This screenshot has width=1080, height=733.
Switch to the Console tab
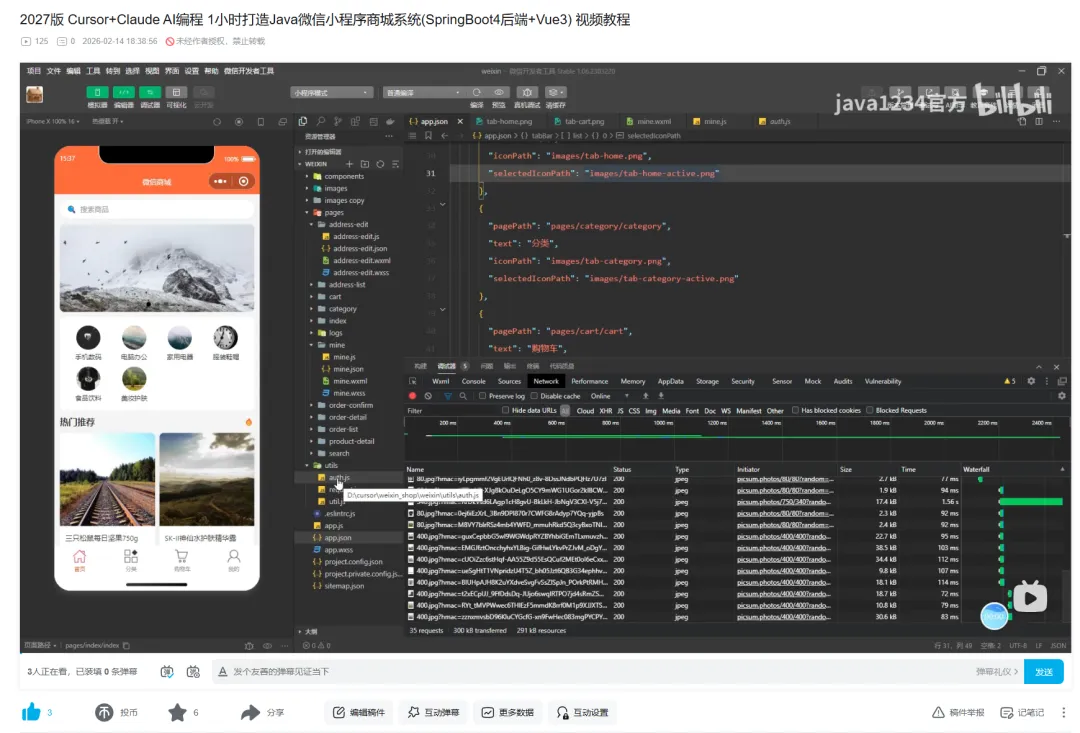tap(473, 381)
